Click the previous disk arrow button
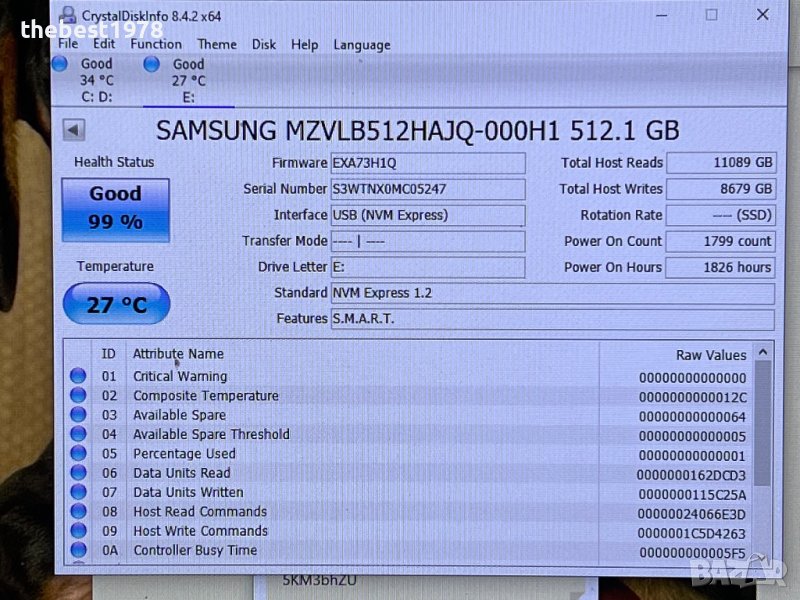 (74, 130)
